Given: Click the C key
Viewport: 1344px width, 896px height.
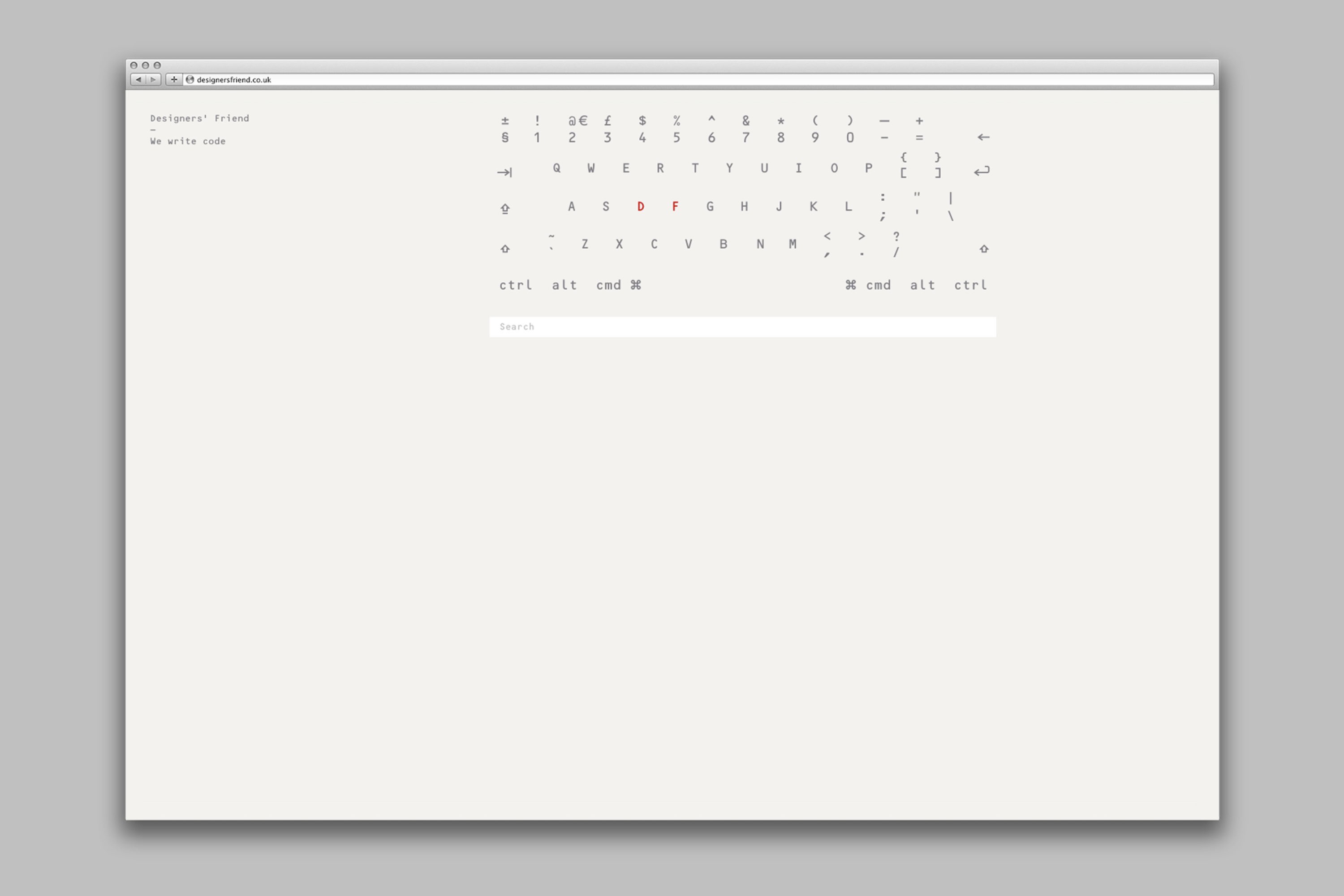Looking at the screenshot, I should [654, 244].
